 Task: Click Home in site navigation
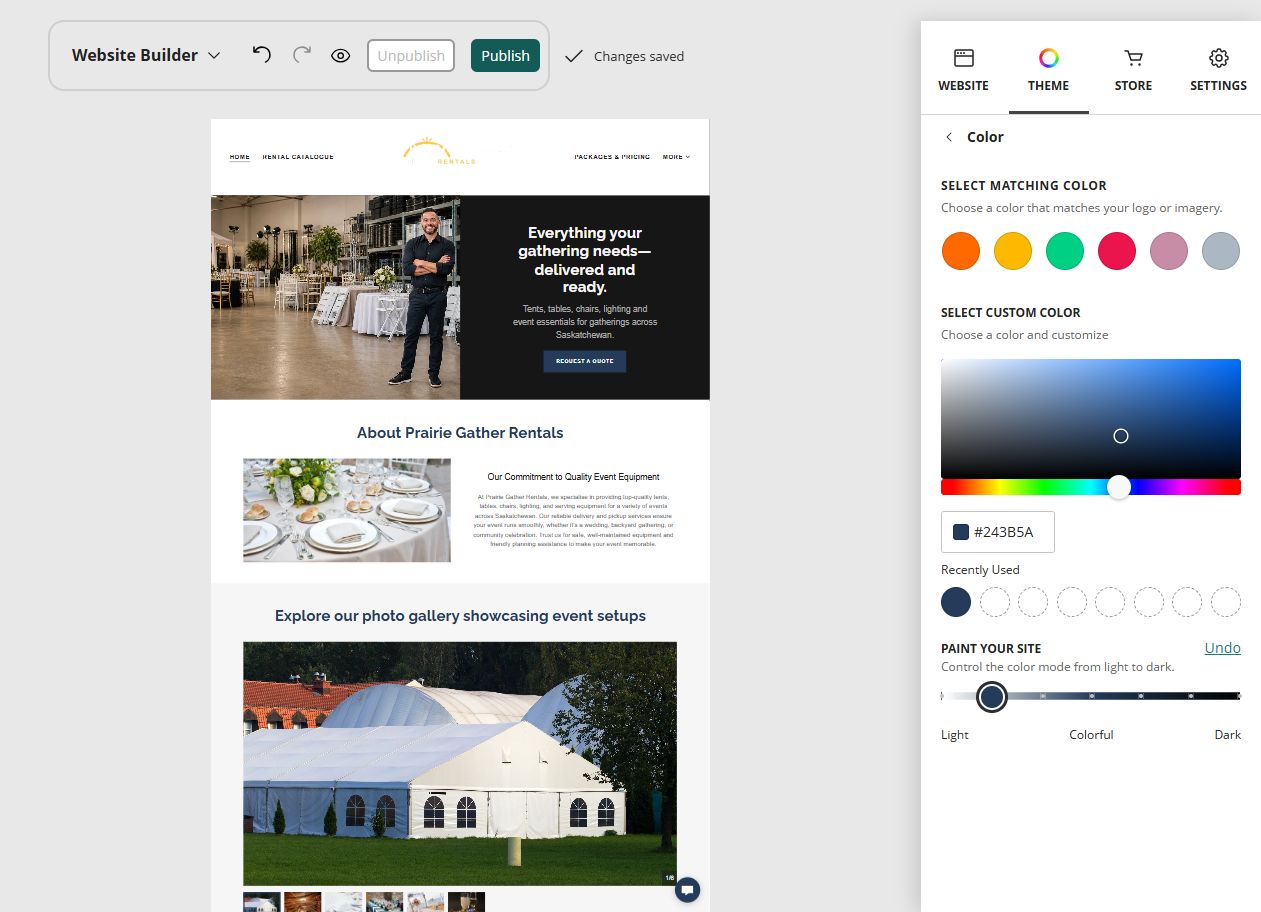pyautogui.click(x=240, y=157)
